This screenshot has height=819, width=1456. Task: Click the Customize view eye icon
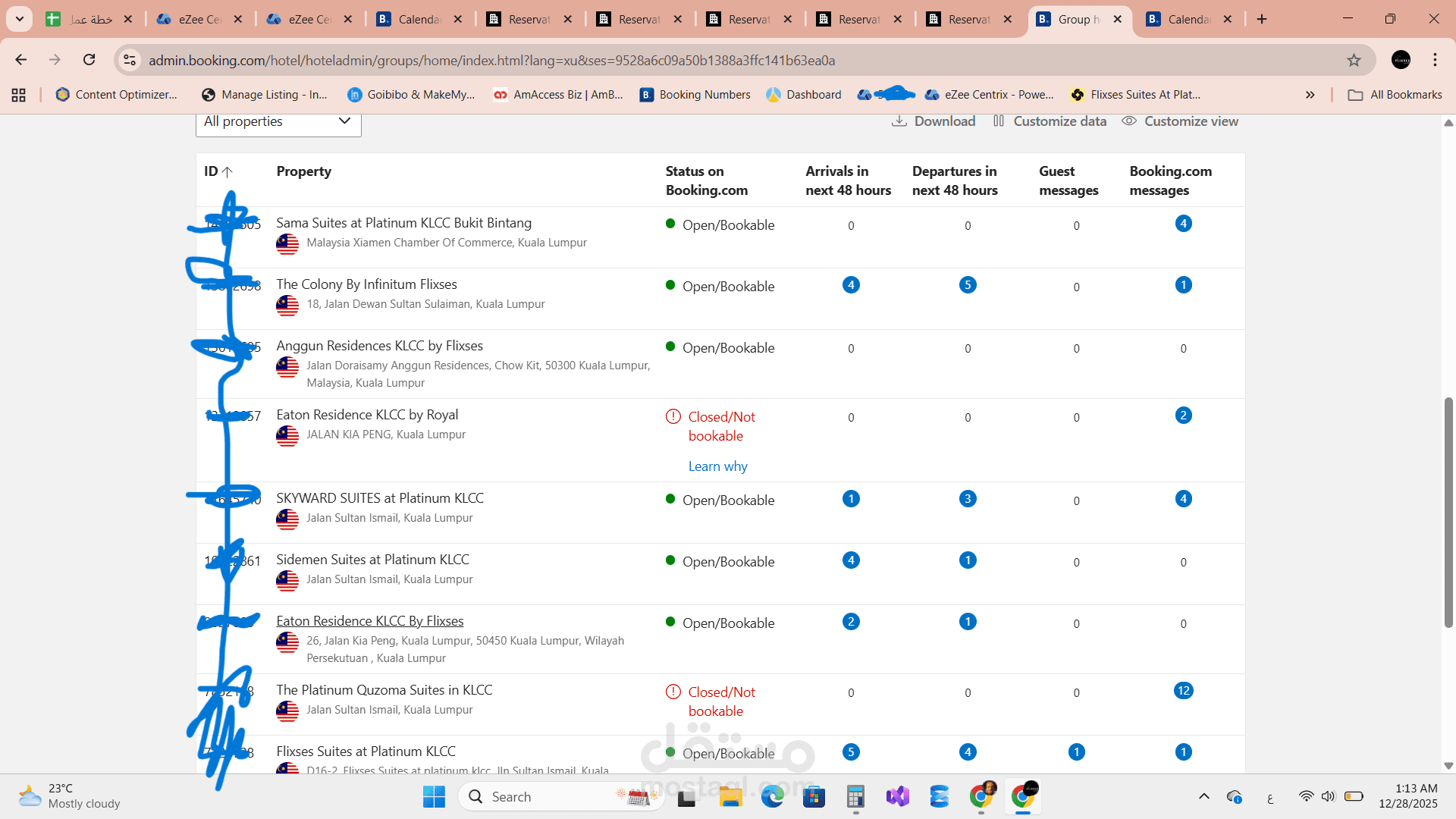pos(1129,121)
